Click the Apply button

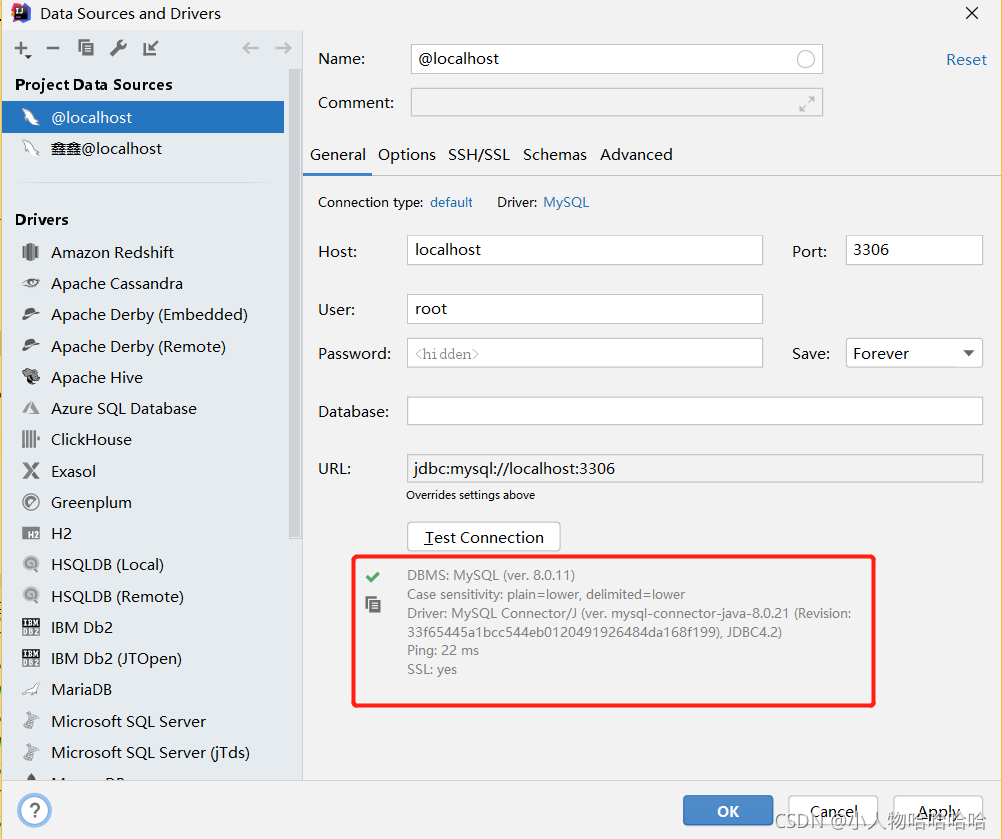pyautogui.click(x=937, y=810)
